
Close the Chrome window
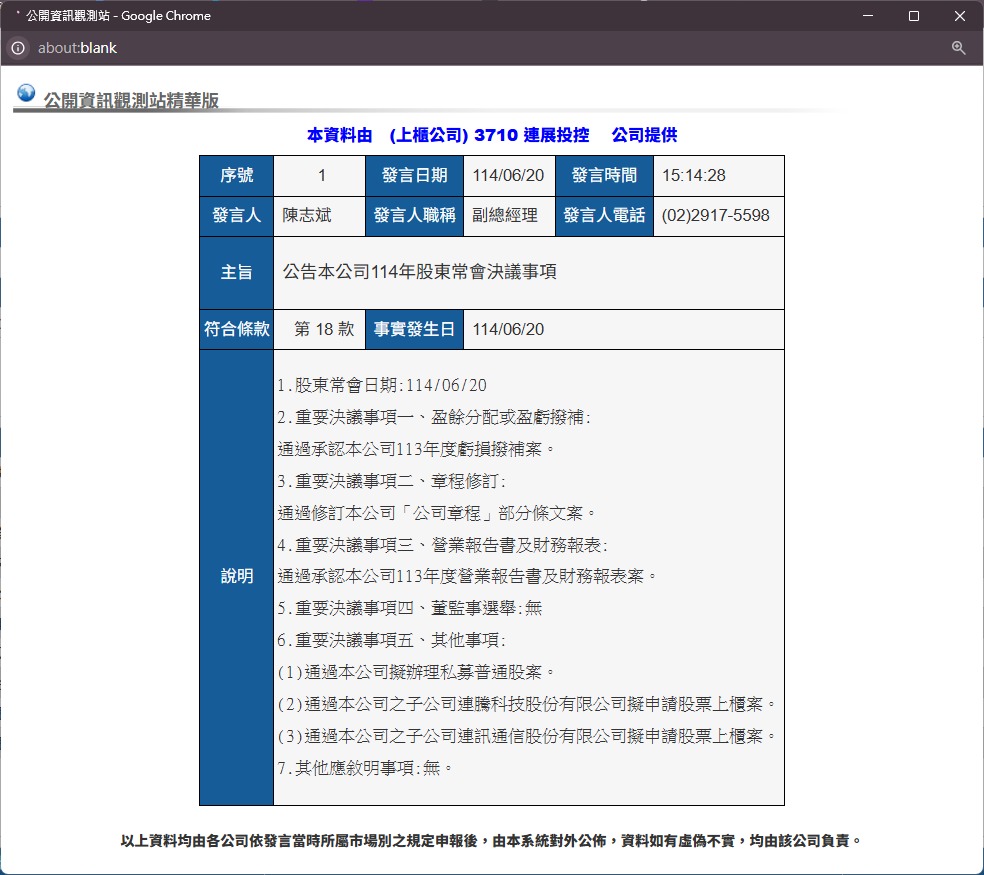[x=960, y=16]
